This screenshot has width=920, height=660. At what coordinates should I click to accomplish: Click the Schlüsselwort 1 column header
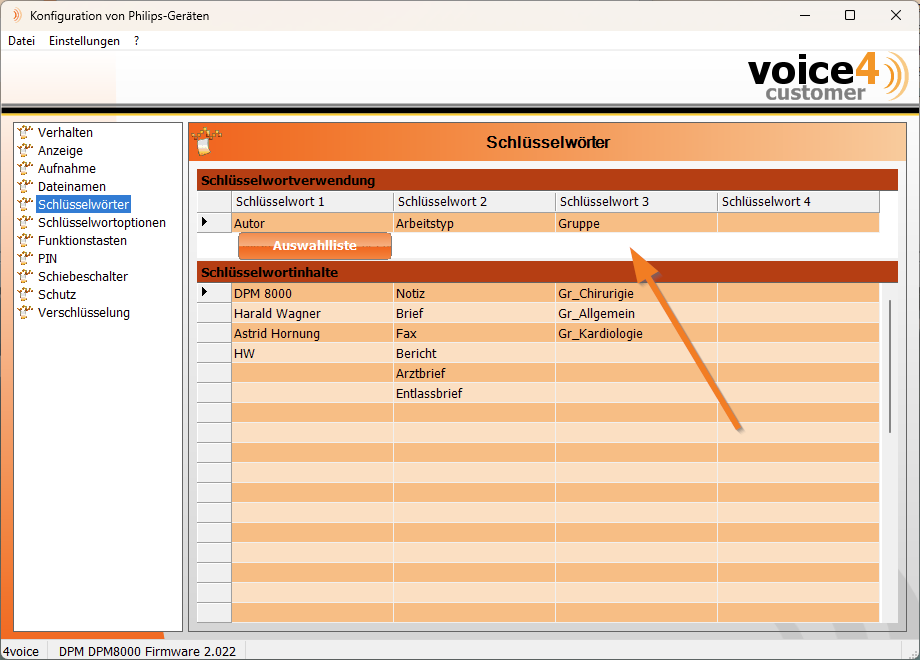(x=312, y=201)
